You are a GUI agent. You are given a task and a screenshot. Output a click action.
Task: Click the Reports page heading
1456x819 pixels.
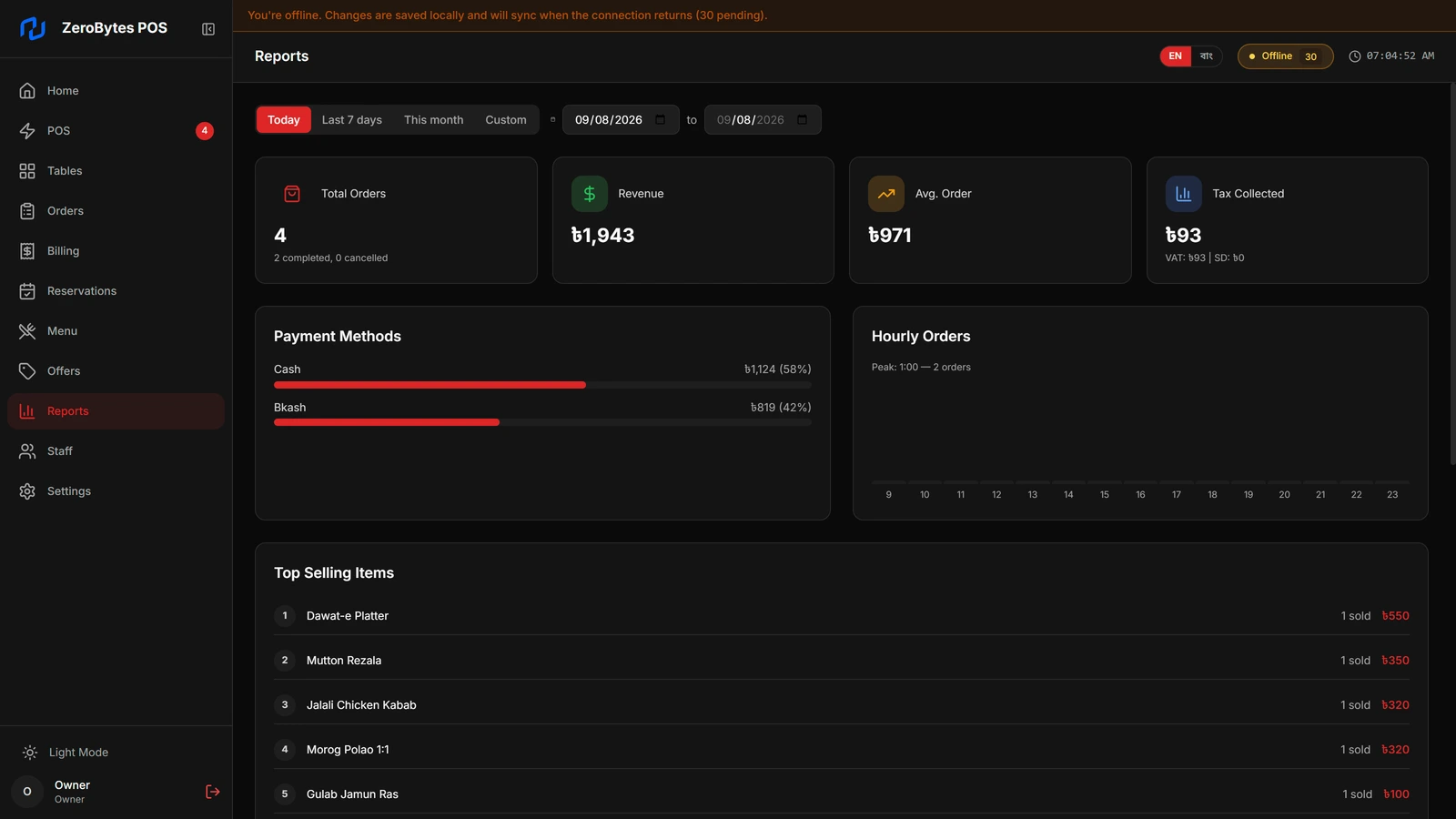(x=282, y=56)
